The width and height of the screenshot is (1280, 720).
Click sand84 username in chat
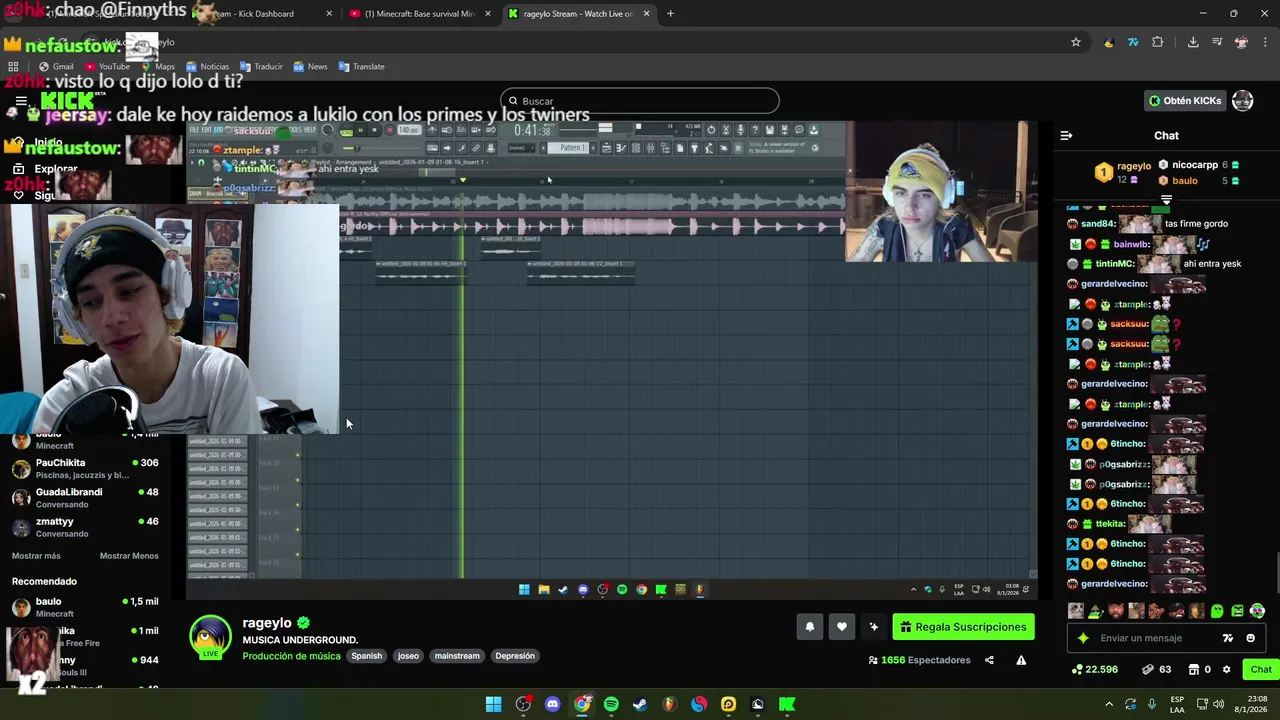1098,224
